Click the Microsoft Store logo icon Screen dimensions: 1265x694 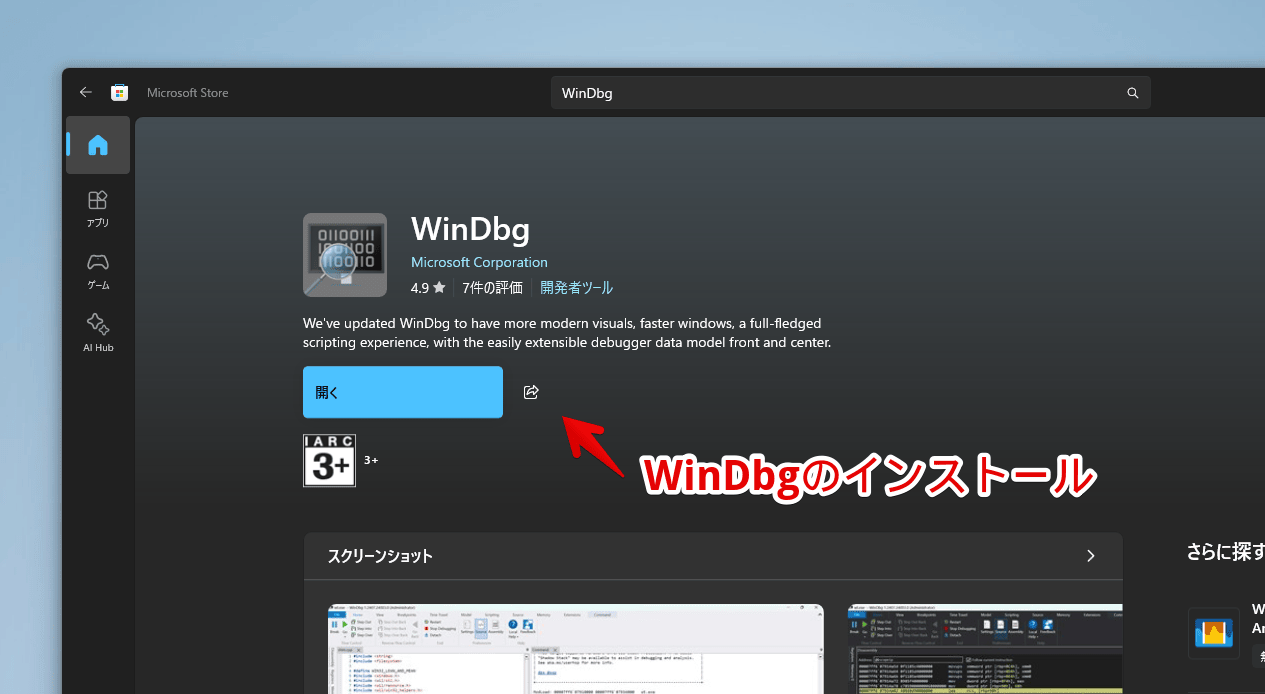119,92
